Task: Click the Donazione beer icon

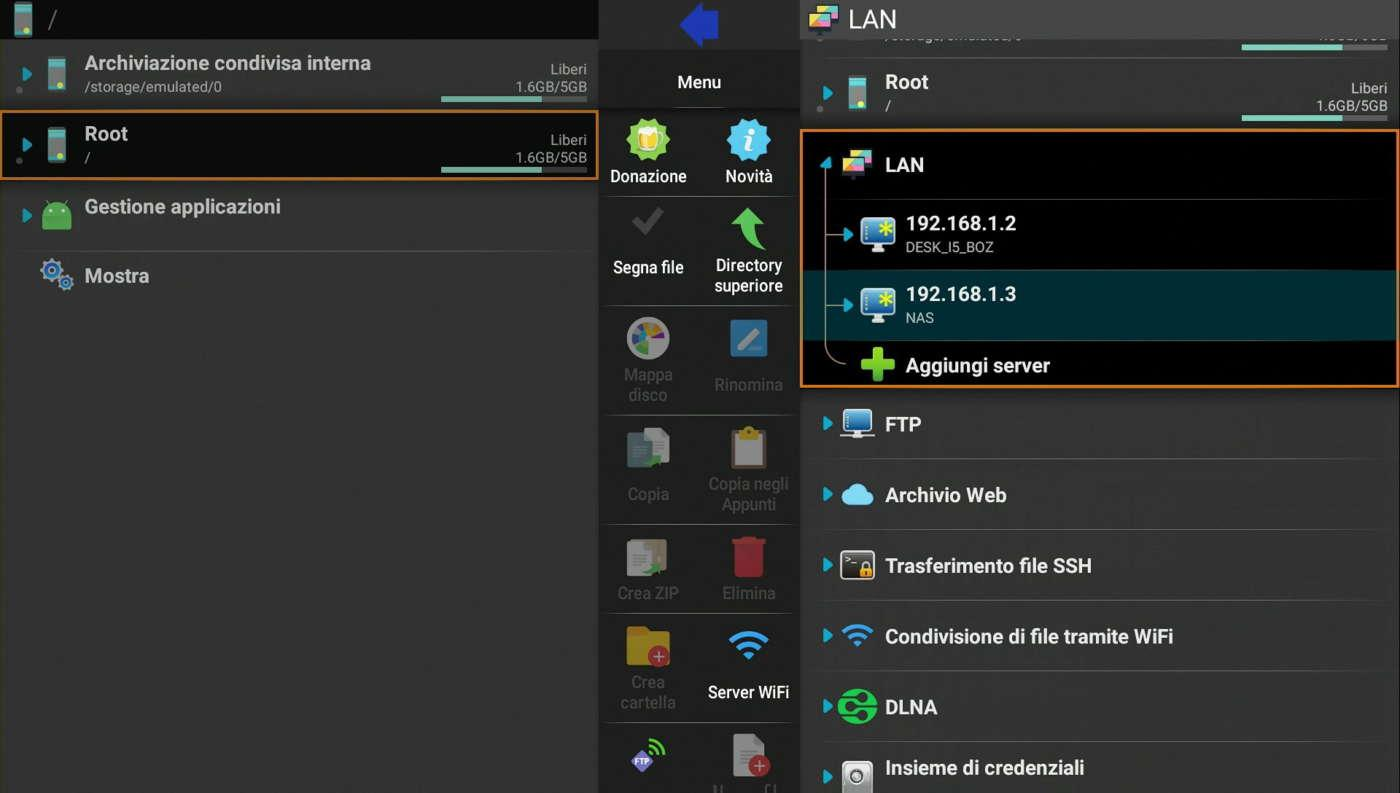Action: [x=648, y=140]
